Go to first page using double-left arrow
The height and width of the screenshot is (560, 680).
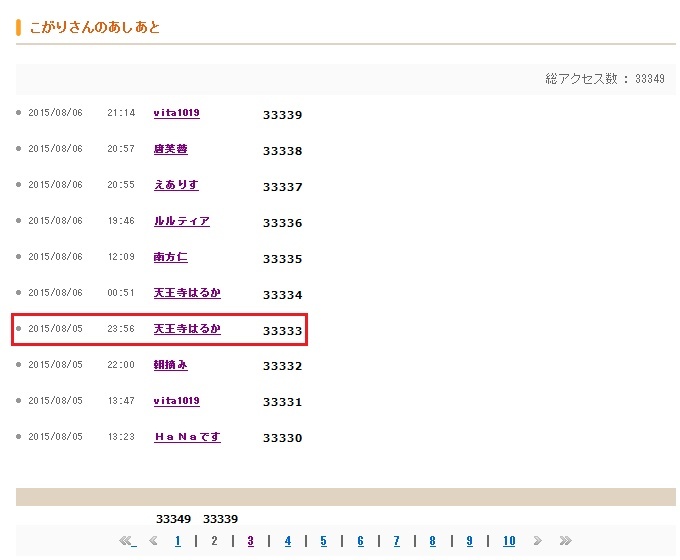coord(126,541)
